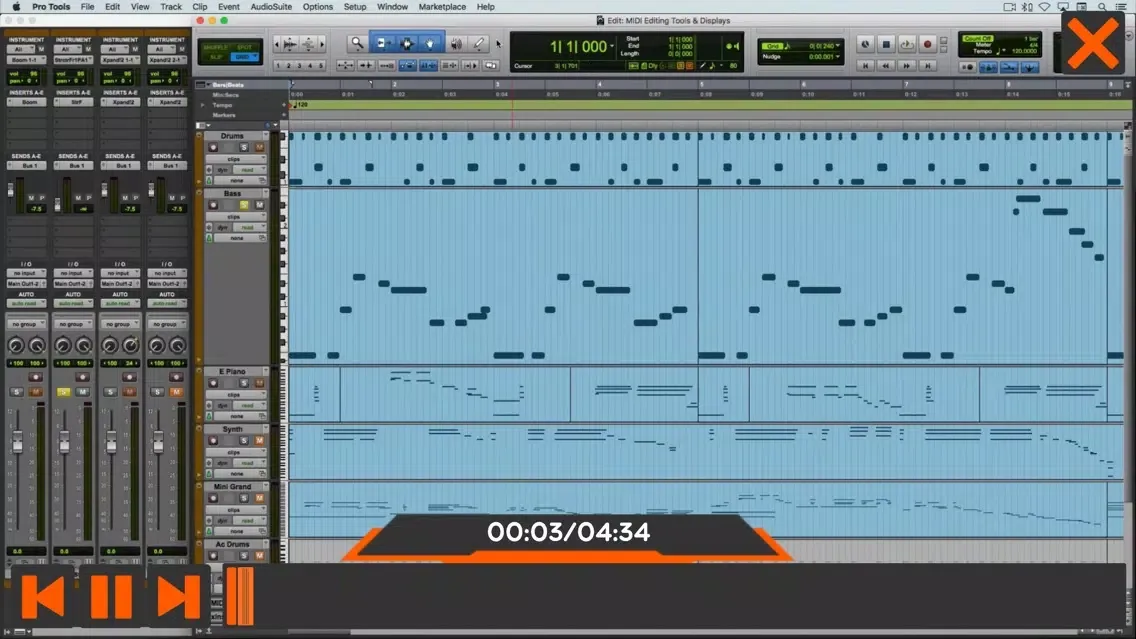Toggle Grid edit mode
Viewport: 1136px width, 639px height.
pos(245,57)
